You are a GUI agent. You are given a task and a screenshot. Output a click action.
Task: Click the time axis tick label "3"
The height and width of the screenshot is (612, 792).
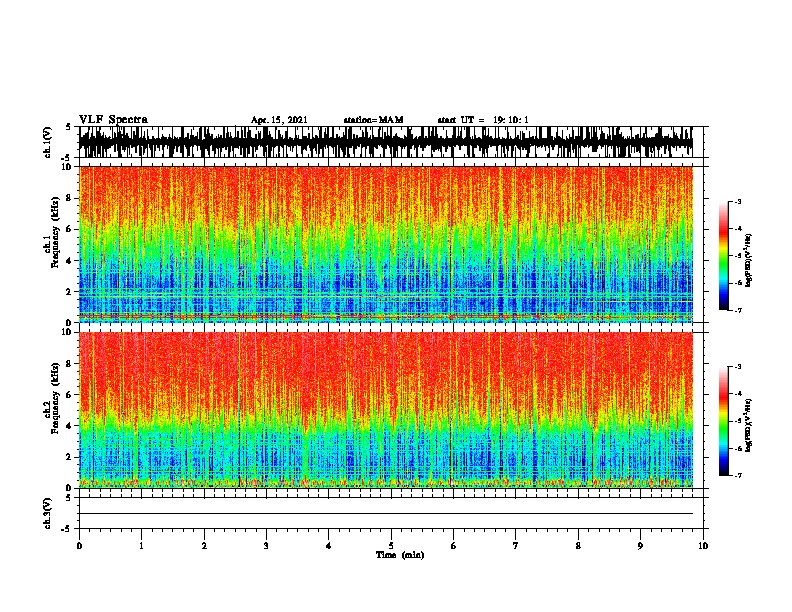tap(266, 546)
